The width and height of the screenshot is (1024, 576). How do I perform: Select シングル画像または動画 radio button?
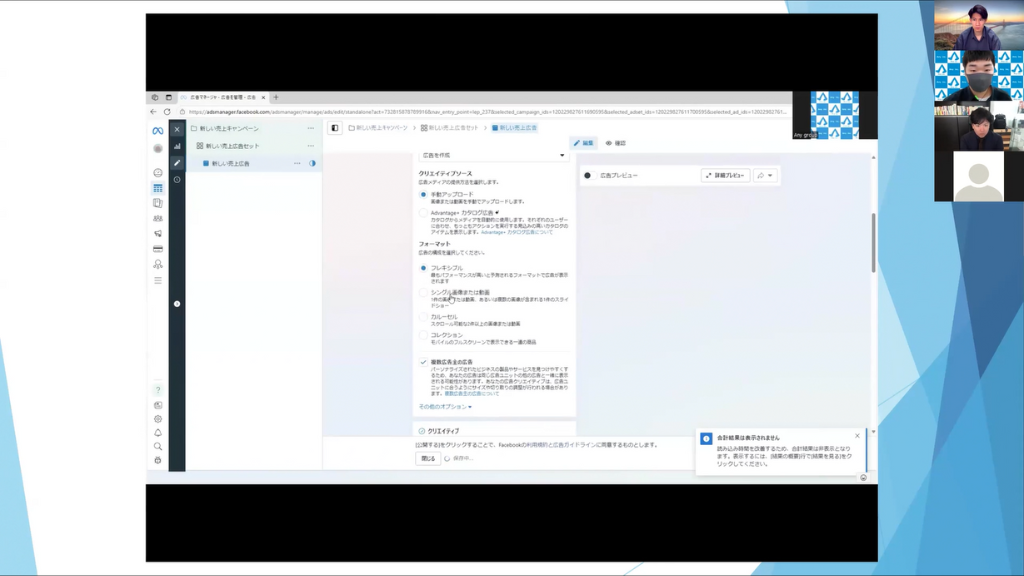(423, 293)
